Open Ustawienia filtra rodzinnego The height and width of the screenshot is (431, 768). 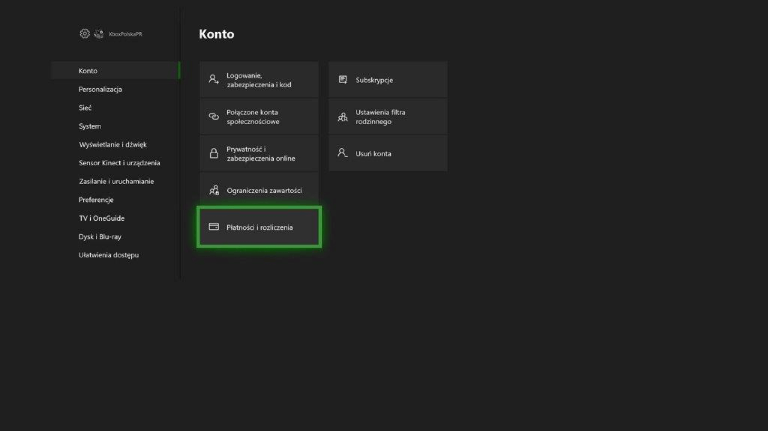388,117
